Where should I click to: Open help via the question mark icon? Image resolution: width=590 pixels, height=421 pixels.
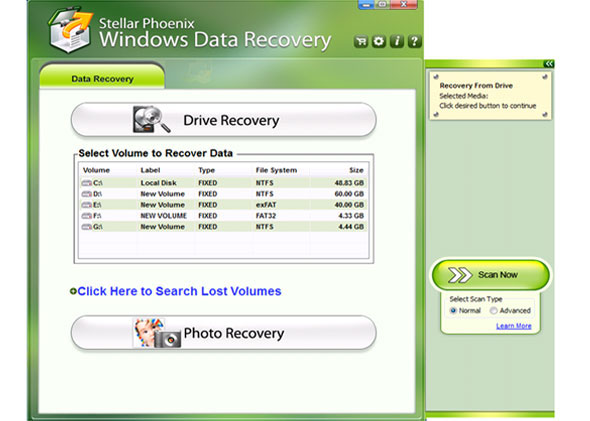414,41
